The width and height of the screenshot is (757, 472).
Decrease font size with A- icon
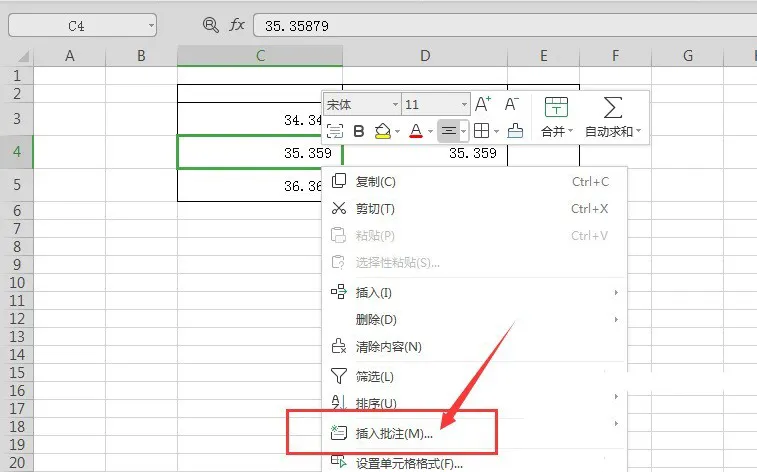click(x=512, y=104)
